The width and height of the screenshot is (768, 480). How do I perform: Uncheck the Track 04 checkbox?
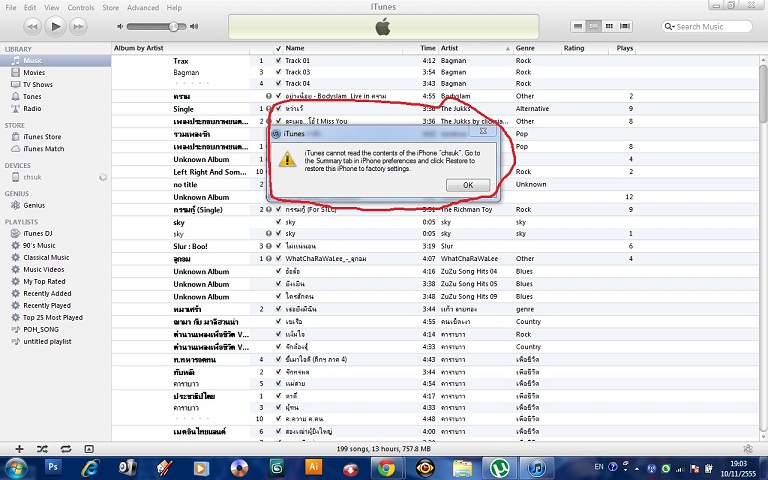point(278,83)
